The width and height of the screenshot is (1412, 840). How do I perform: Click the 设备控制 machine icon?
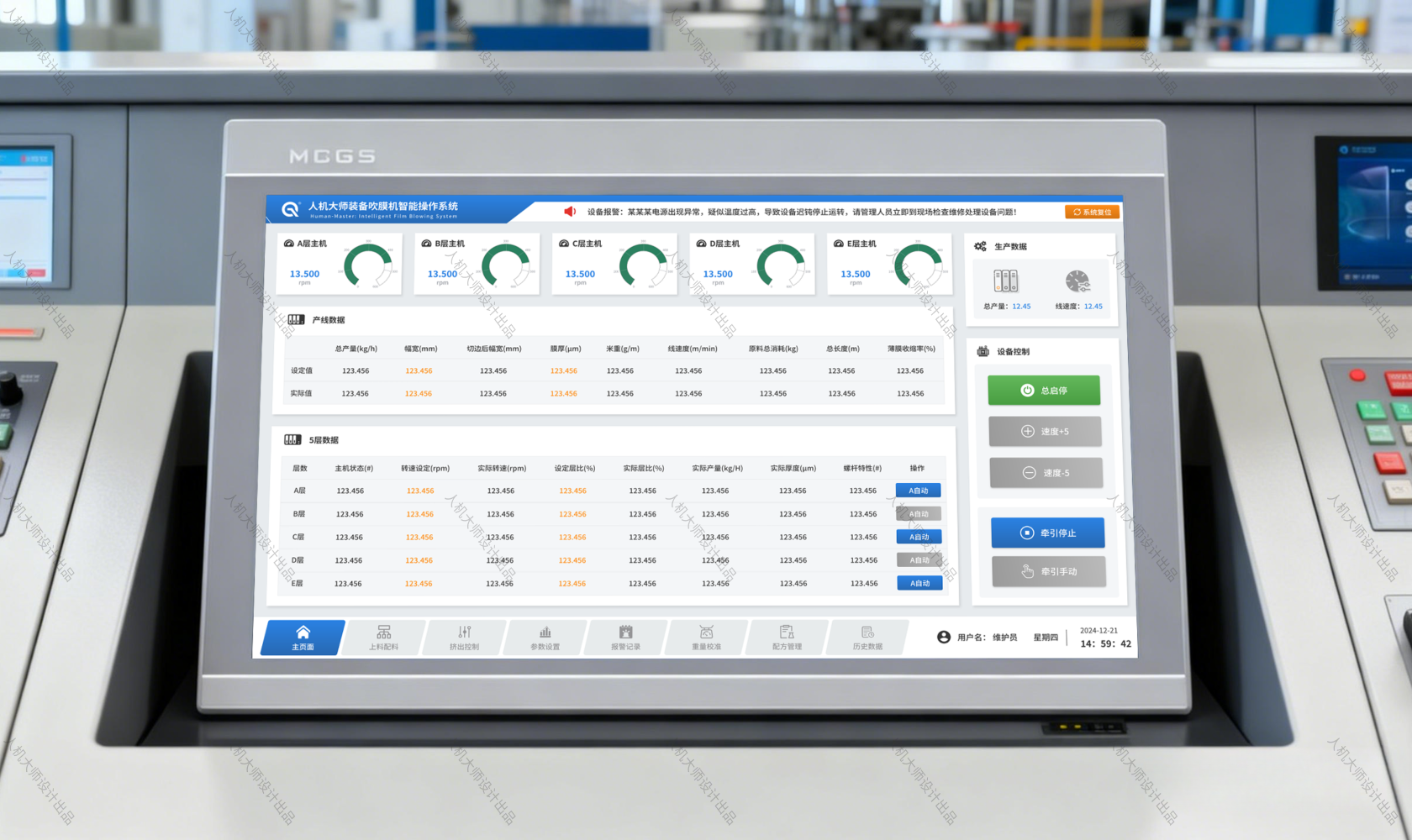coord(983,351)
